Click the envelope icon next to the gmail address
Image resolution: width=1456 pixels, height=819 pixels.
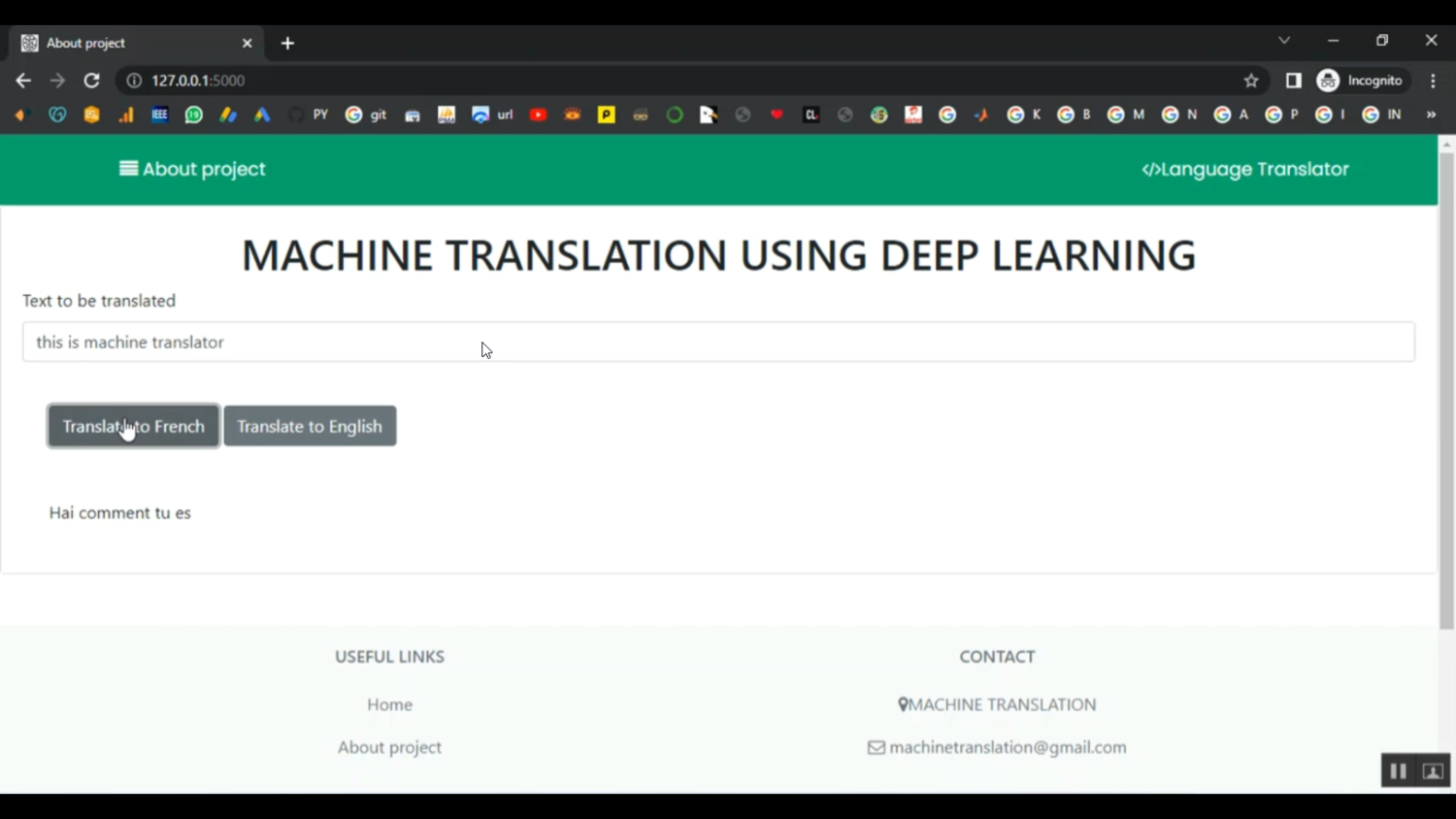click(x=876, y=747)
